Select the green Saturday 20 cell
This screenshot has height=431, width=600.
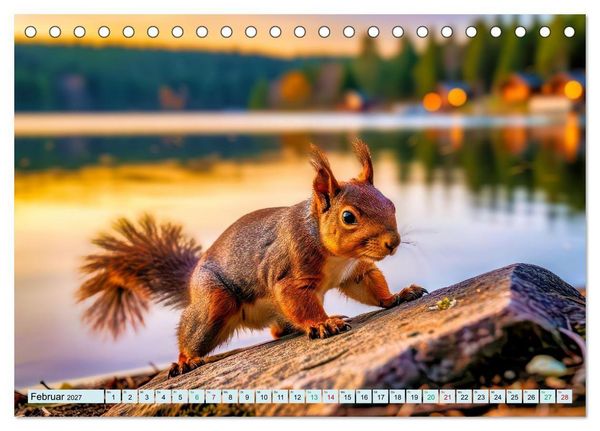431,397
